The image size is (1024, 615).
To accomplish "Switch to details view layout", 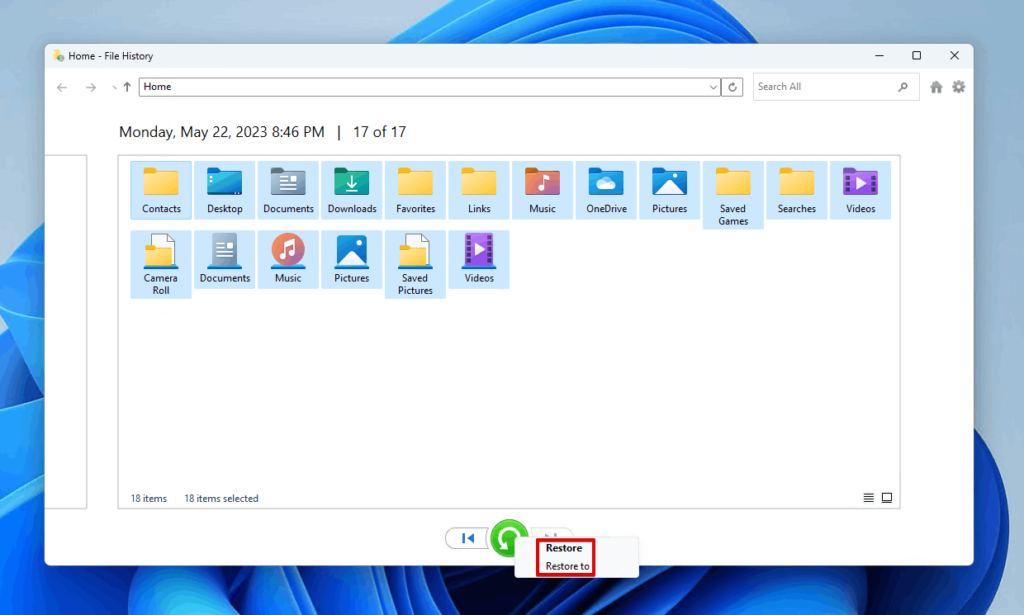I will coord(868,497).
